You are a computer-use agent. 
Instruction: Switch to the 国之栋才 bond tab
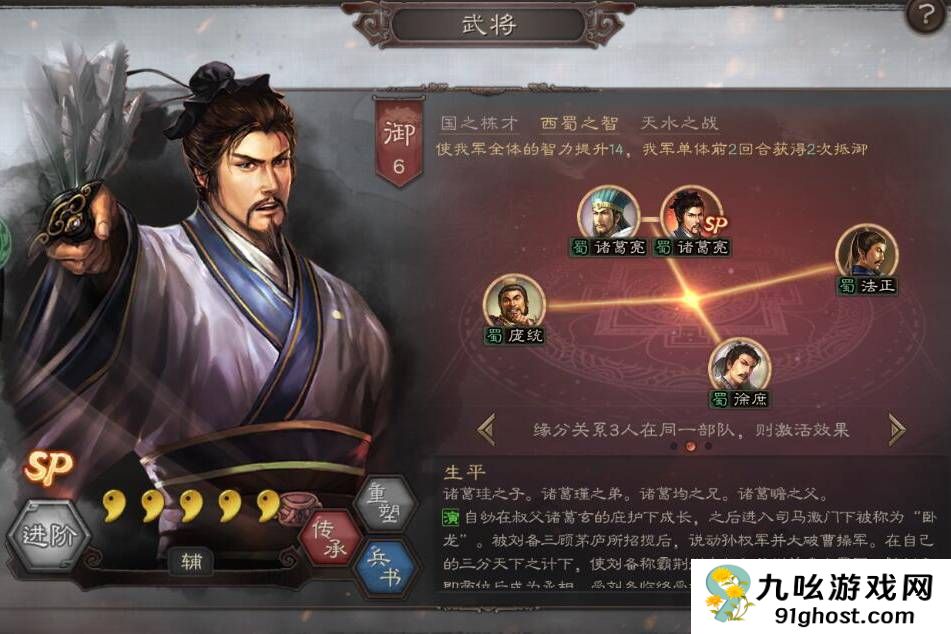pyautogui.click(x=479, y=123)
